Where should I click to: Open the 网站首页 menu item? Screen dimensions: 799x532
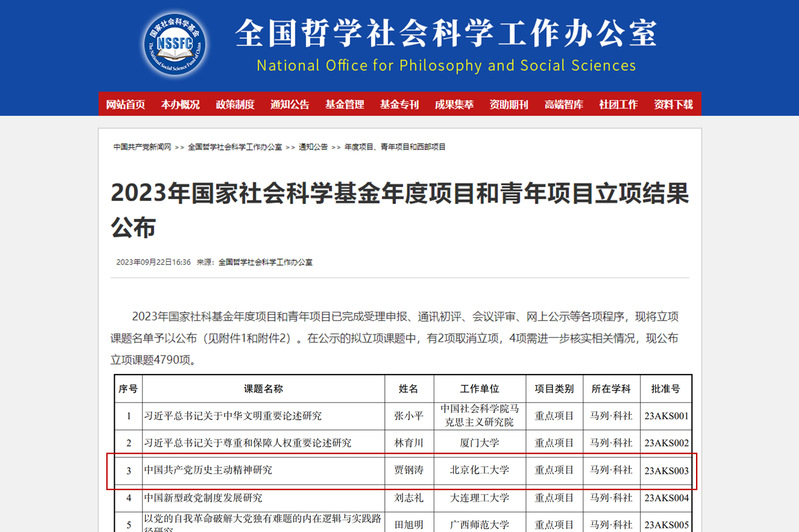tap(125, 104)
